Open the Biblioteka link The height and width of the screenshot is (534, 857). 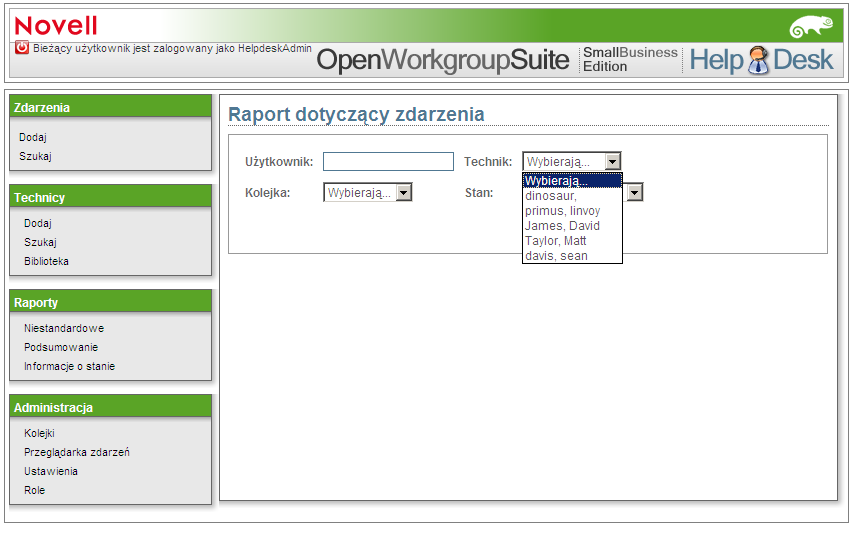point(46,261)
